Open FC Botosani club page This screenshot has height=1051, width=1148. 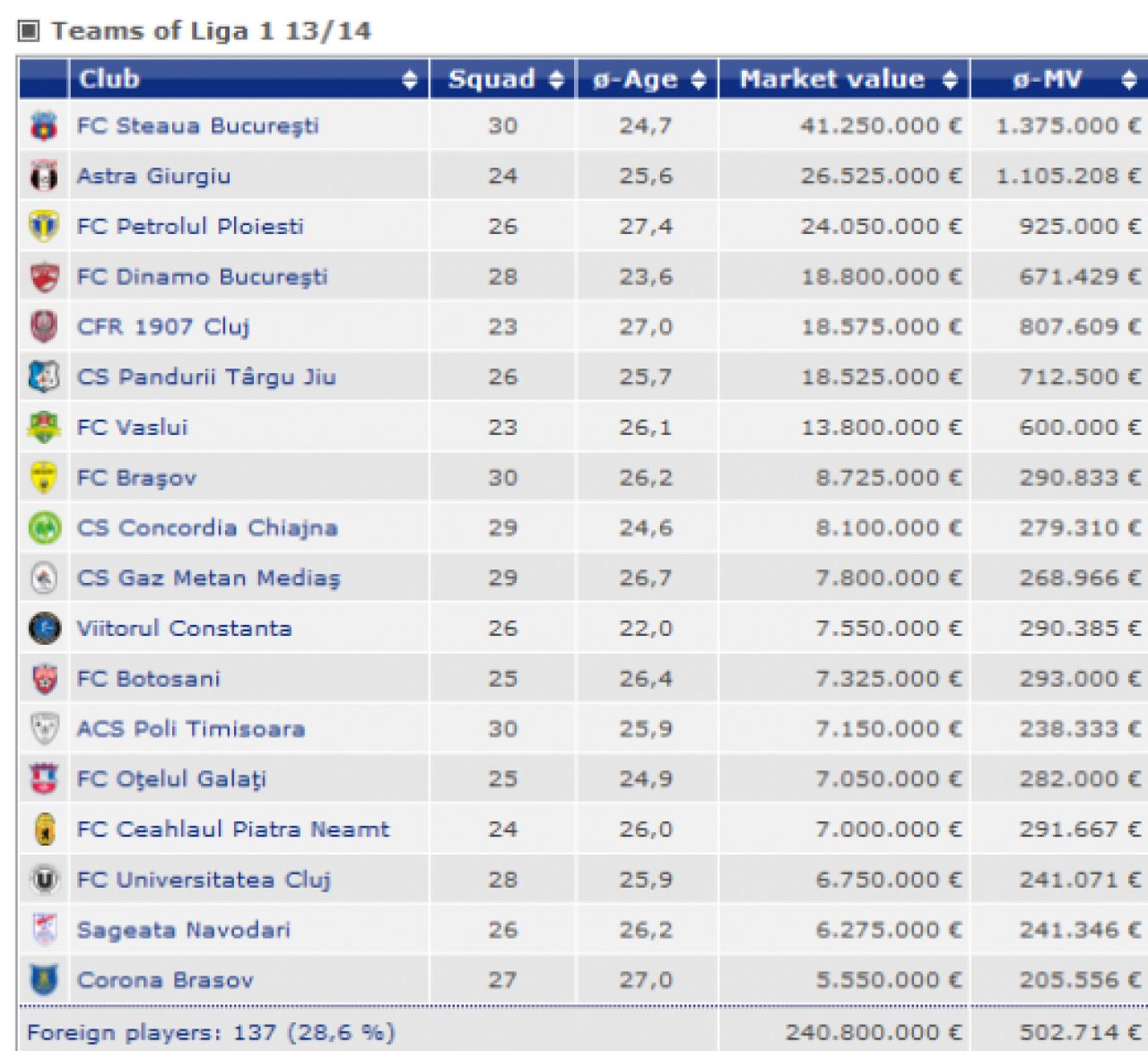[149, 678]
